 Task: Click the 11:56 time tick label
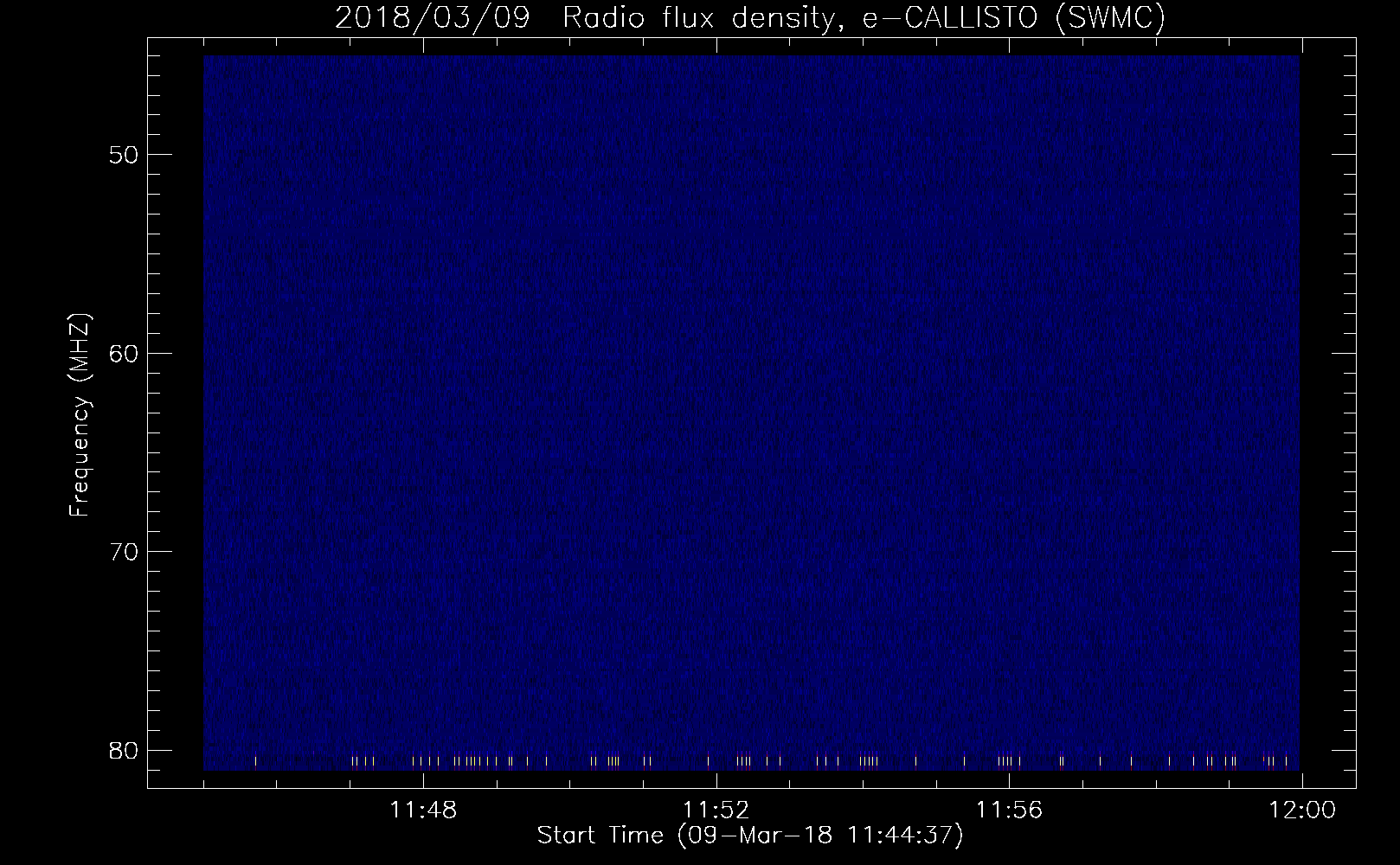click(x=1009, y=811)
